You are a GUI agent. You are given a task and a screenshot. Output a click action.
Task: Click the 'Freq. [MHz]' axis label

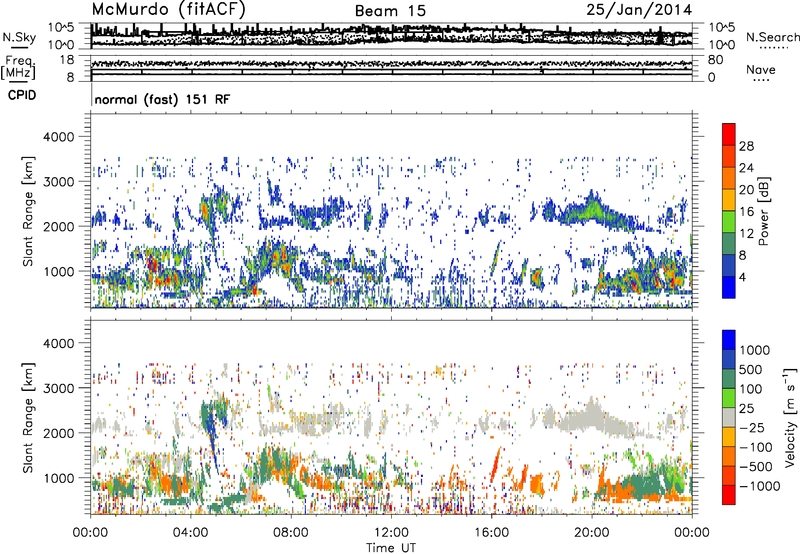coord(18,68)
